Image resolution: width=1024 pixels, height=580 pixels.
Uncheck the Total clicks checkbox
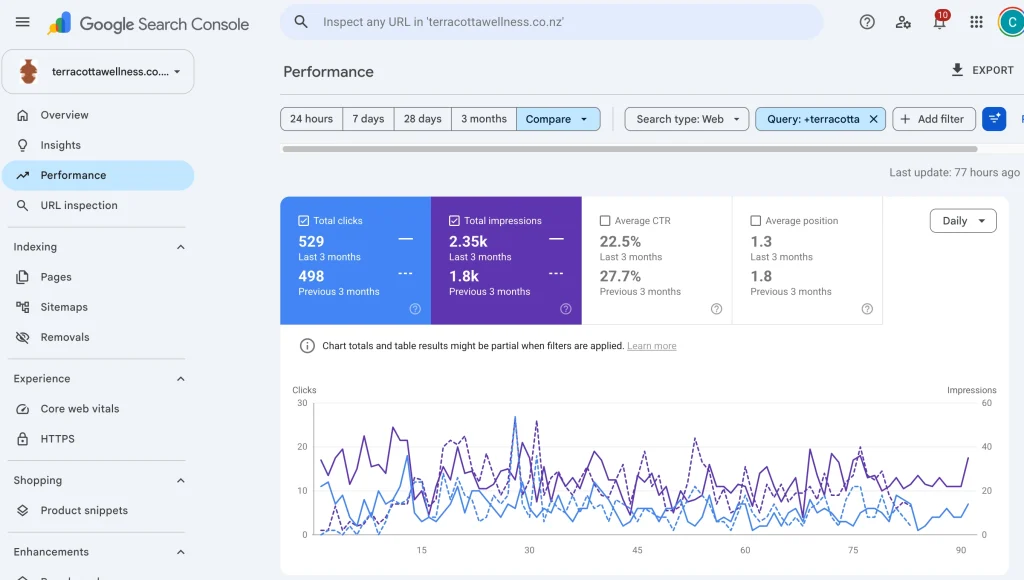tap(304, 221)
